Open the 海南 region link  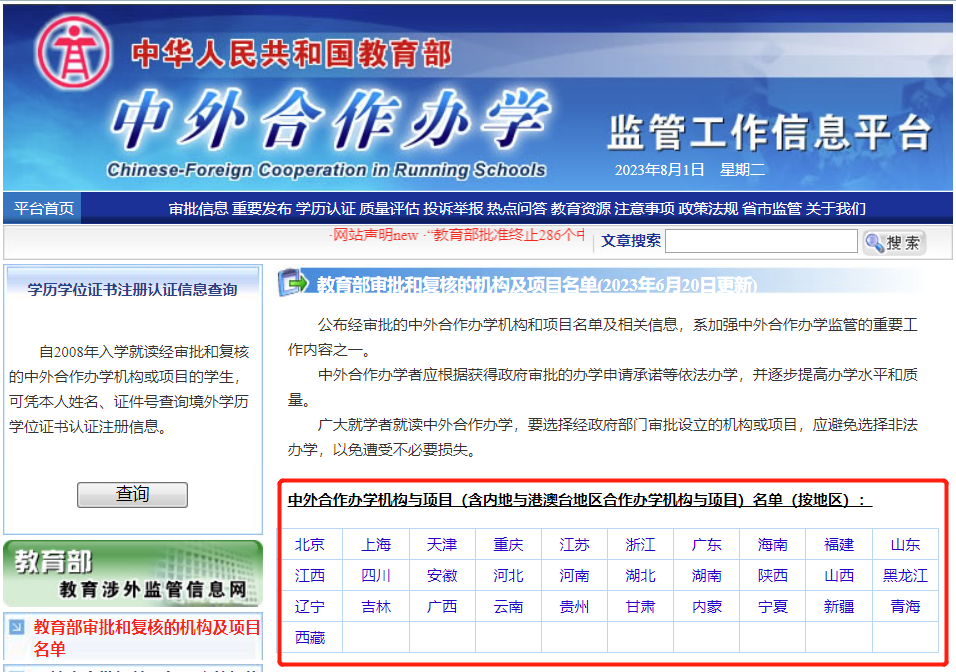(772, 545)
